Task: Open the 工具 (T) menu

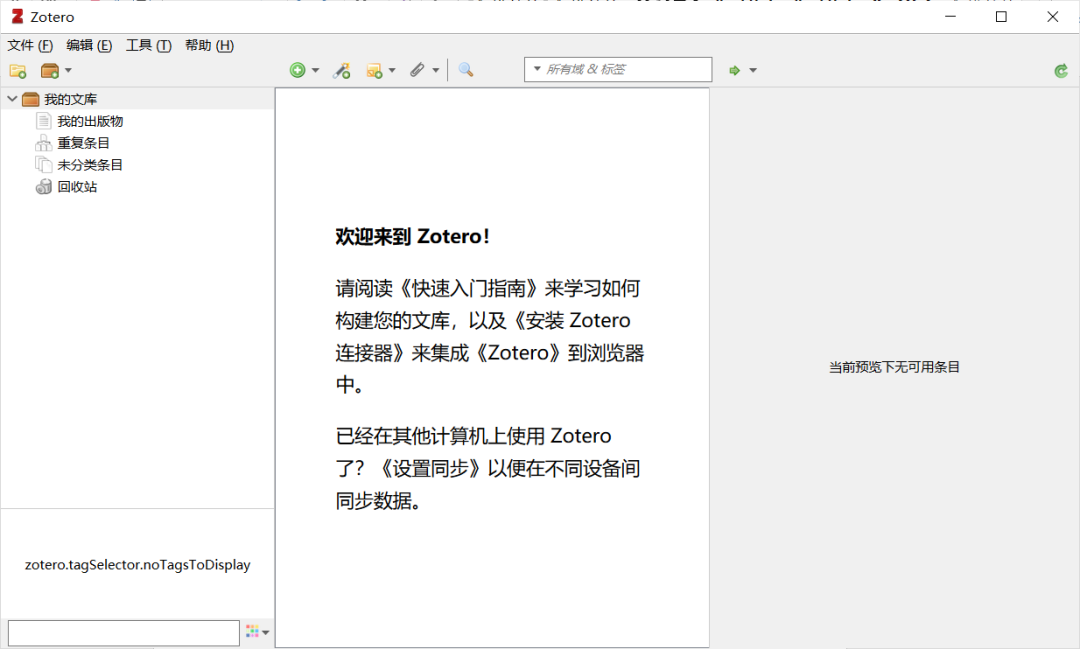Action: [x=148, y=45]
